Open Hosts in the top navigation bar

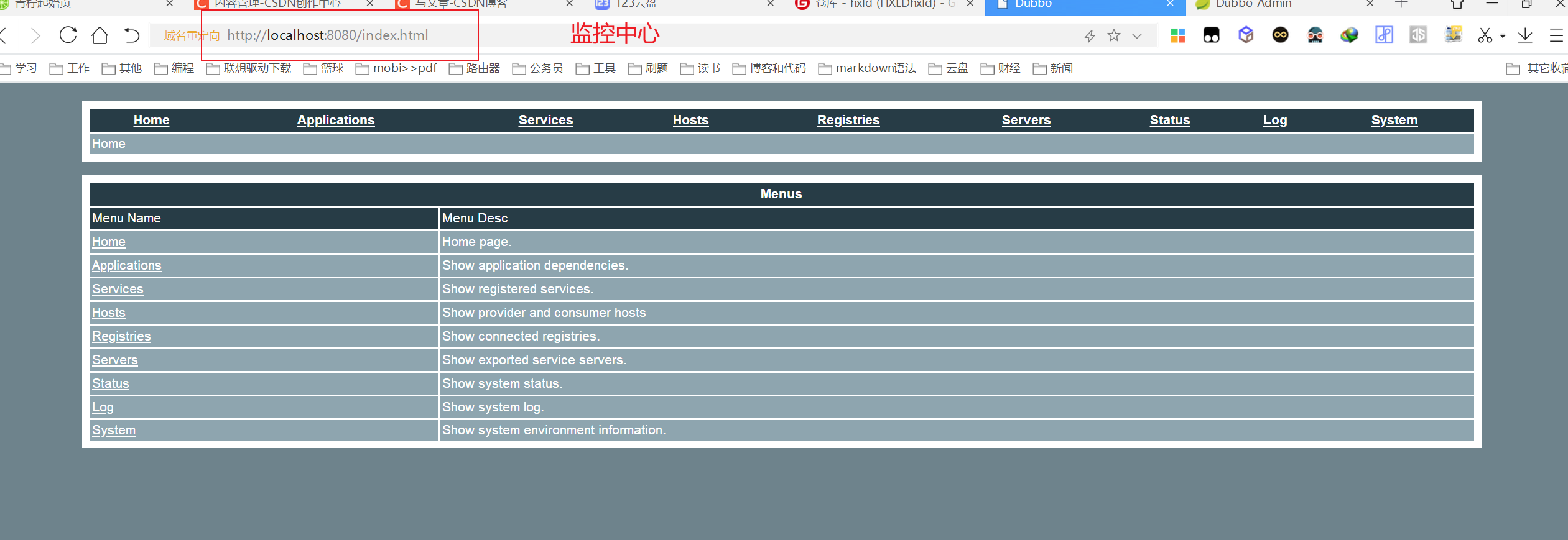[690, 120]
